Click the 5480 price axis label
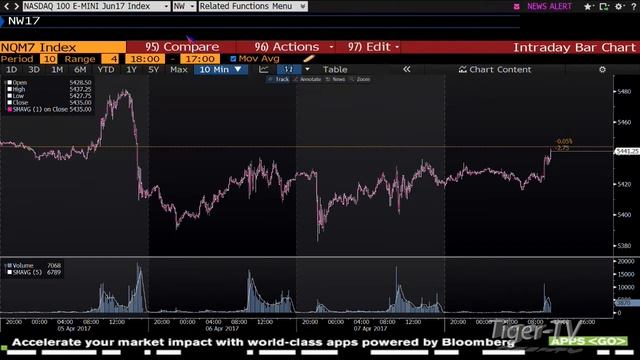Viewport: 640px width, 360px height. coord(624,91)
